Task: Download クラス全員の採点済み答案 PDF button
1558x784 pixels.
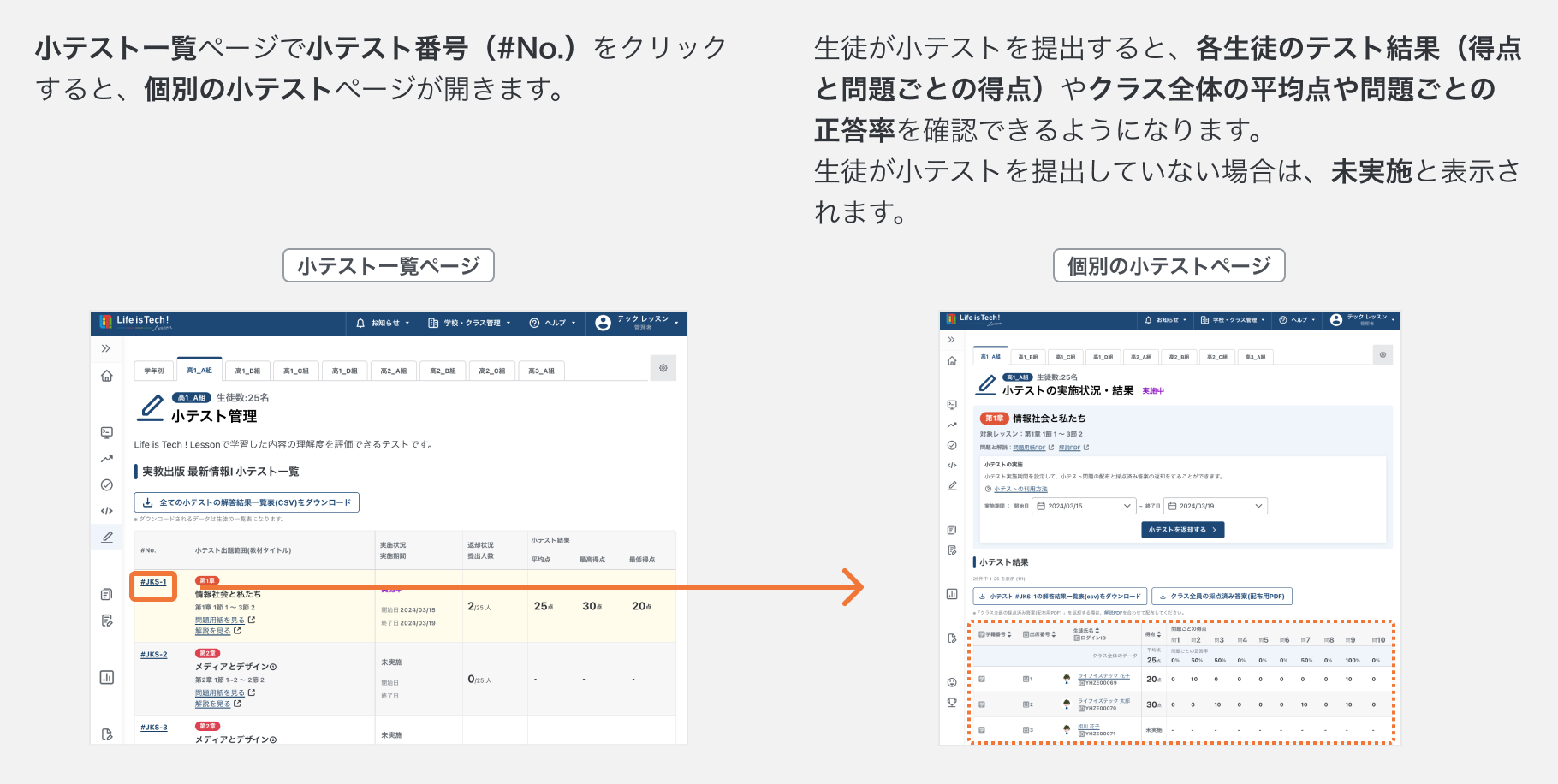Action: 1222,596
